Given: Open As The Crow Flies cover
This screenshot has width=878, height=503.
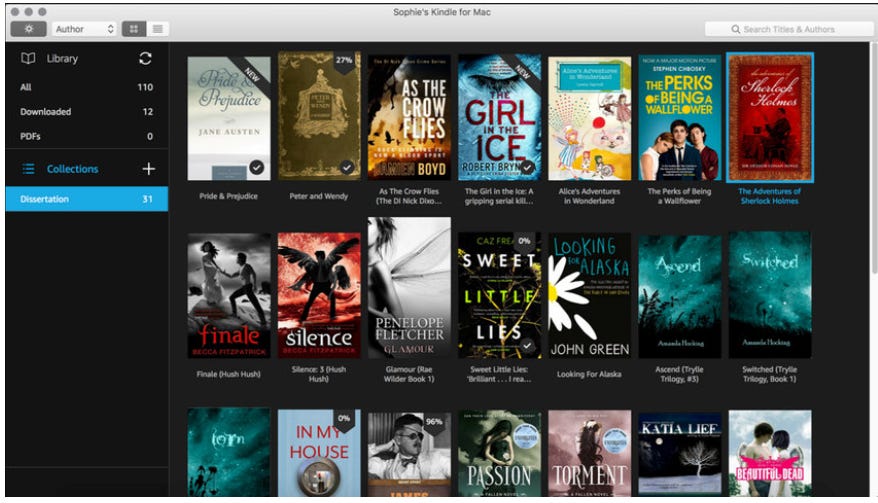Looking at the screenshot, I should [409, 117].
